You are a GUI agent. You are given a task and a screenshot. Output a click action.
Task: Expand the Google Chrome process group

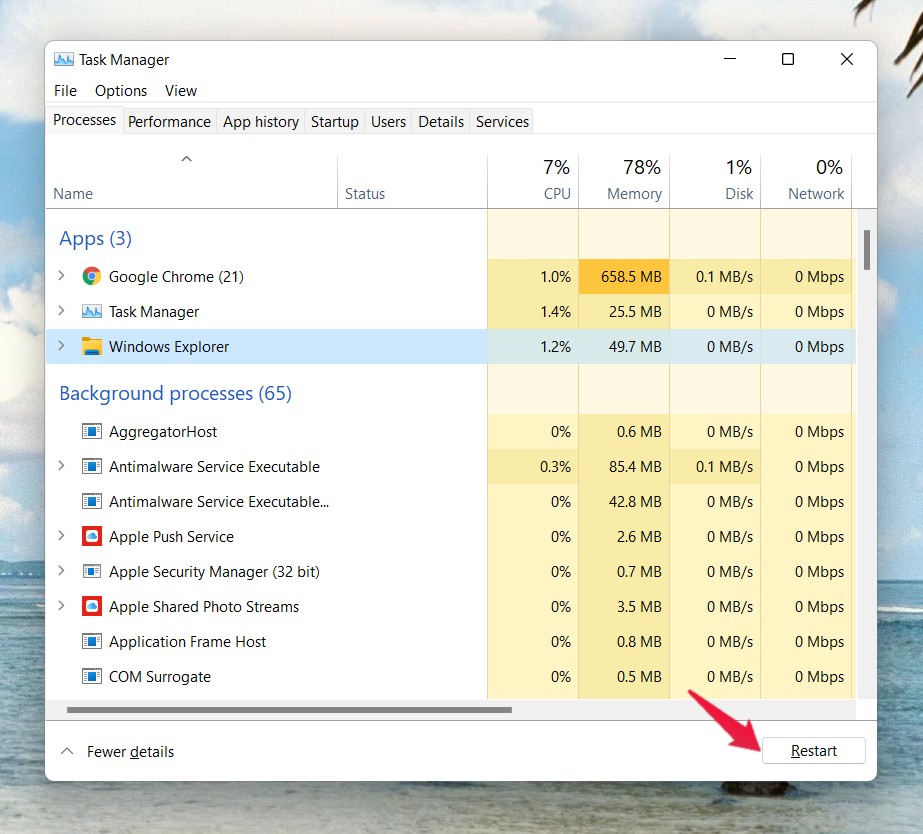click(x=61, y=277)
